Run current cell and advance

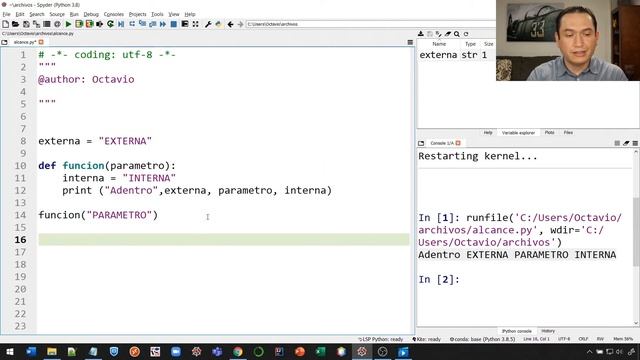pyautogui.click(x=89, y=24)
